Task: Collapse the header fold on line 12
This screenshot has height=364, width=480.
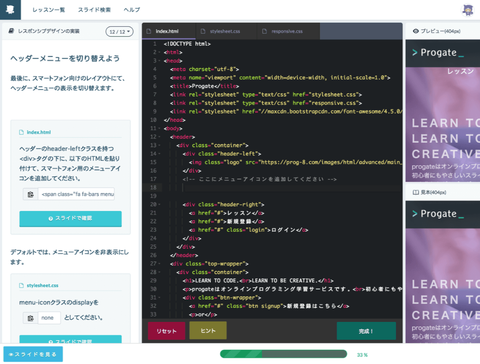Action: coord(159,137)
